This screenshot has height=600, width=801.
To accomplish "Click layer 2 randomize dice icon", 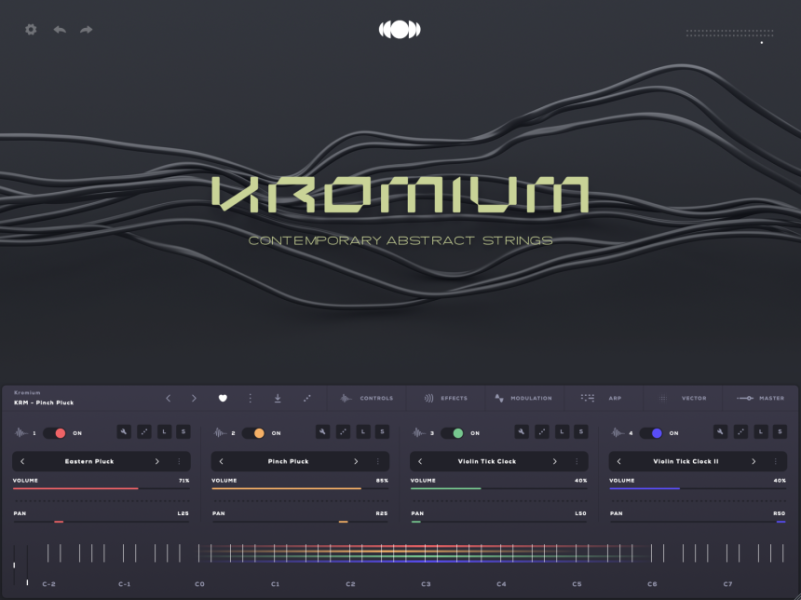I will (x=343, y=432).
